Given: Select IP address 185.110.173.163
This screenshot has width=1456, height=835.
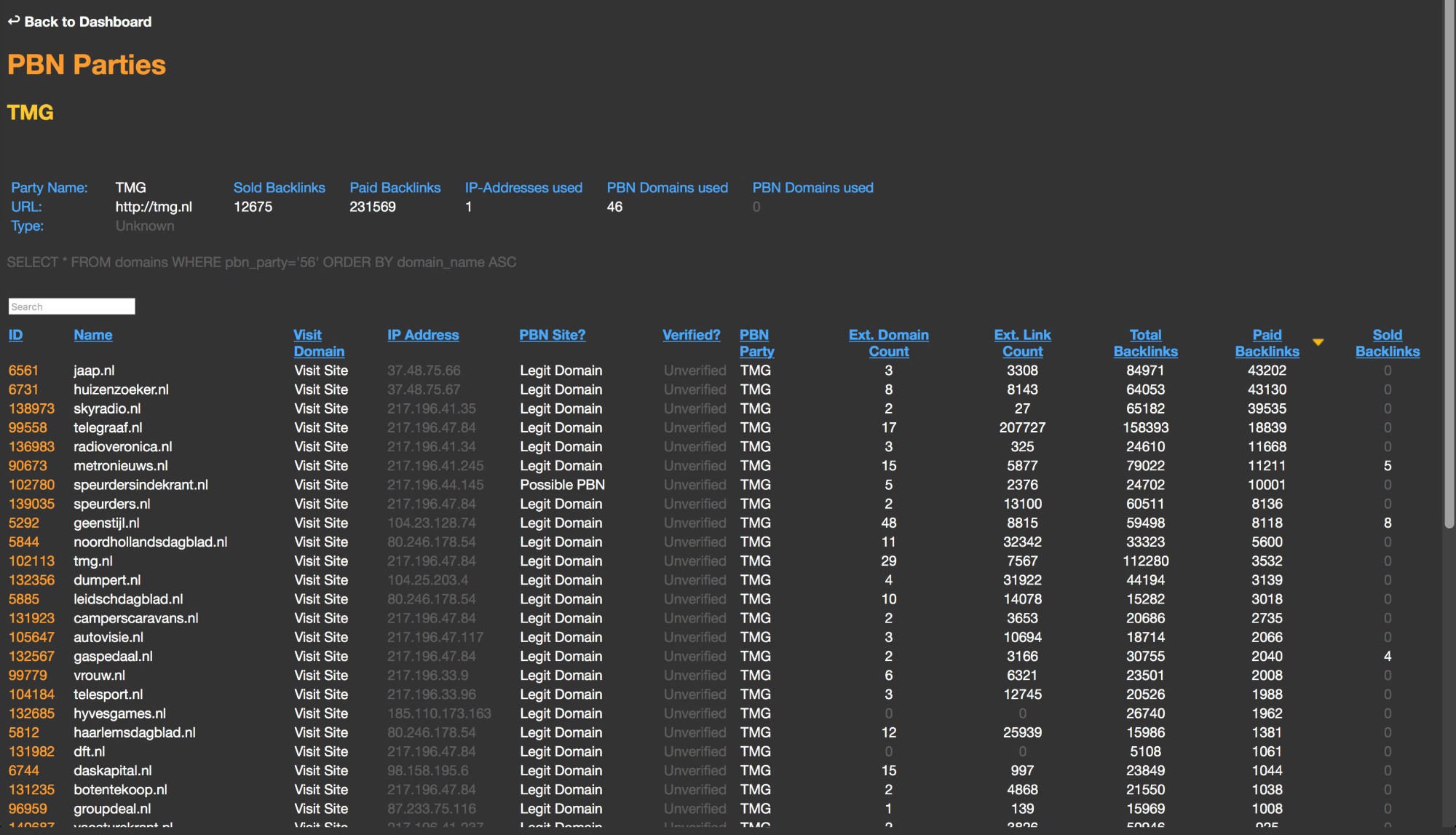Looking at the screenshot, I should (x=439, y=713).
